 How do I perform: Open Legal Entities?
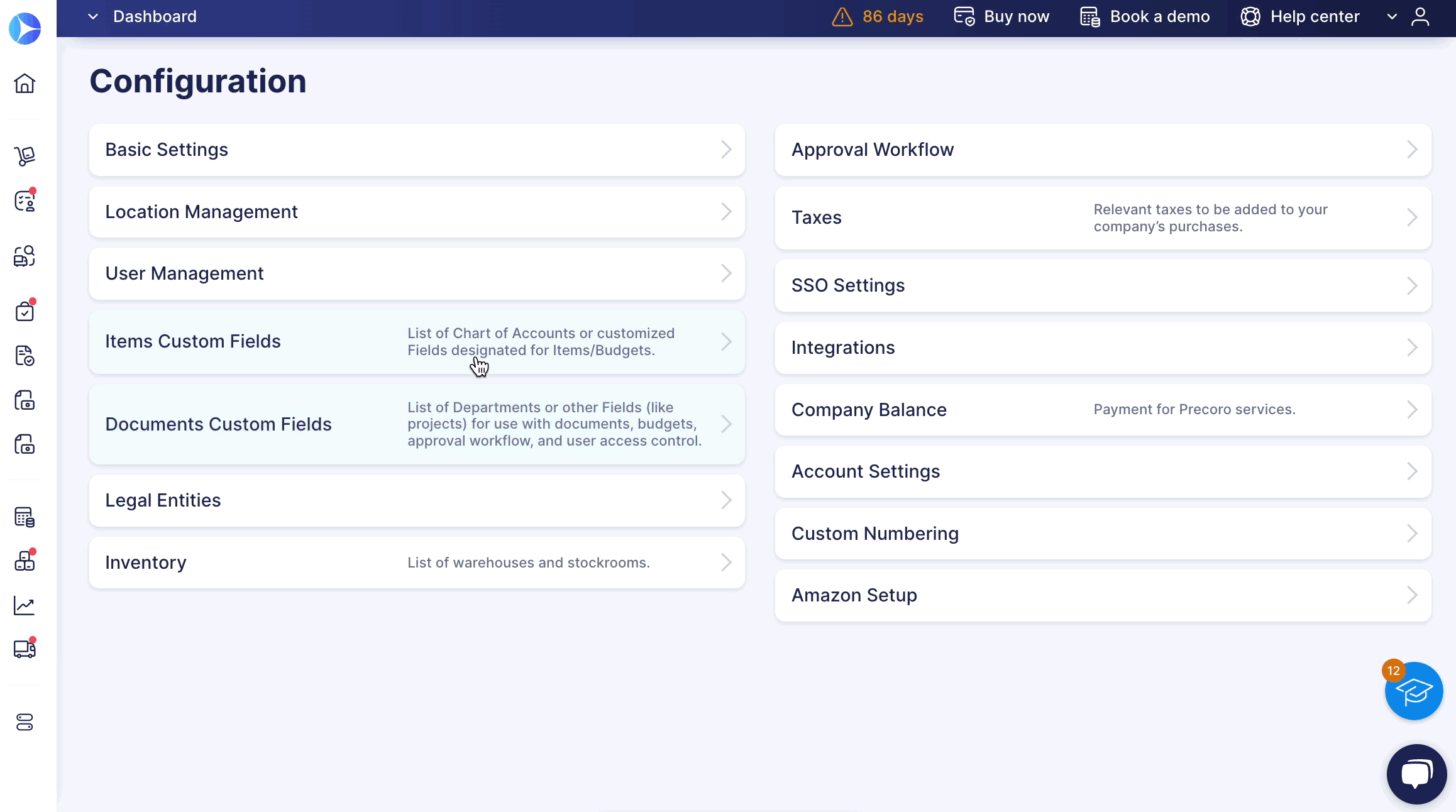tap(417, 500)
